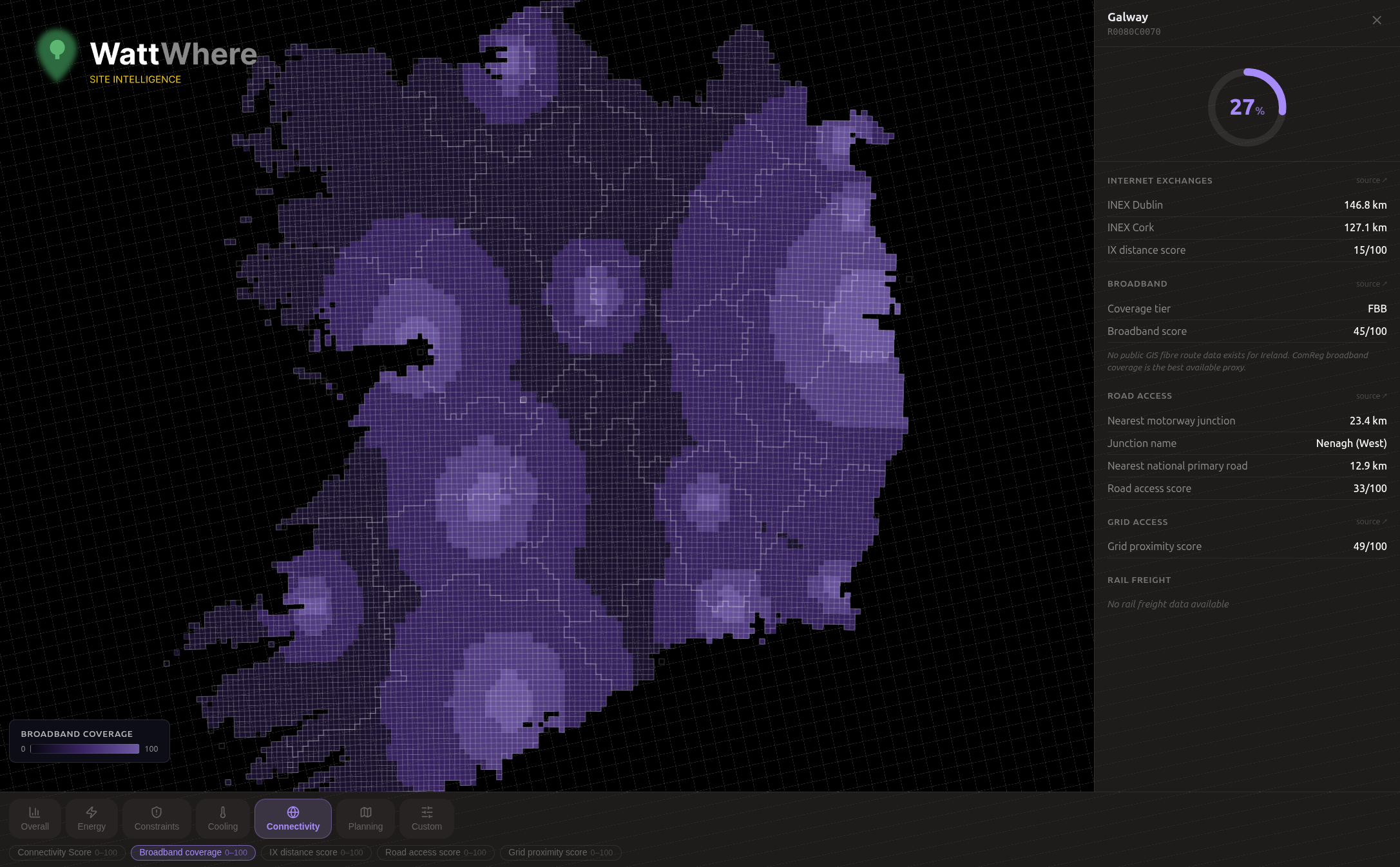The height and width of the screenshot is (867, 1400).
Task: Click the broadband coverage legend gradient bar
Action: 84,749
